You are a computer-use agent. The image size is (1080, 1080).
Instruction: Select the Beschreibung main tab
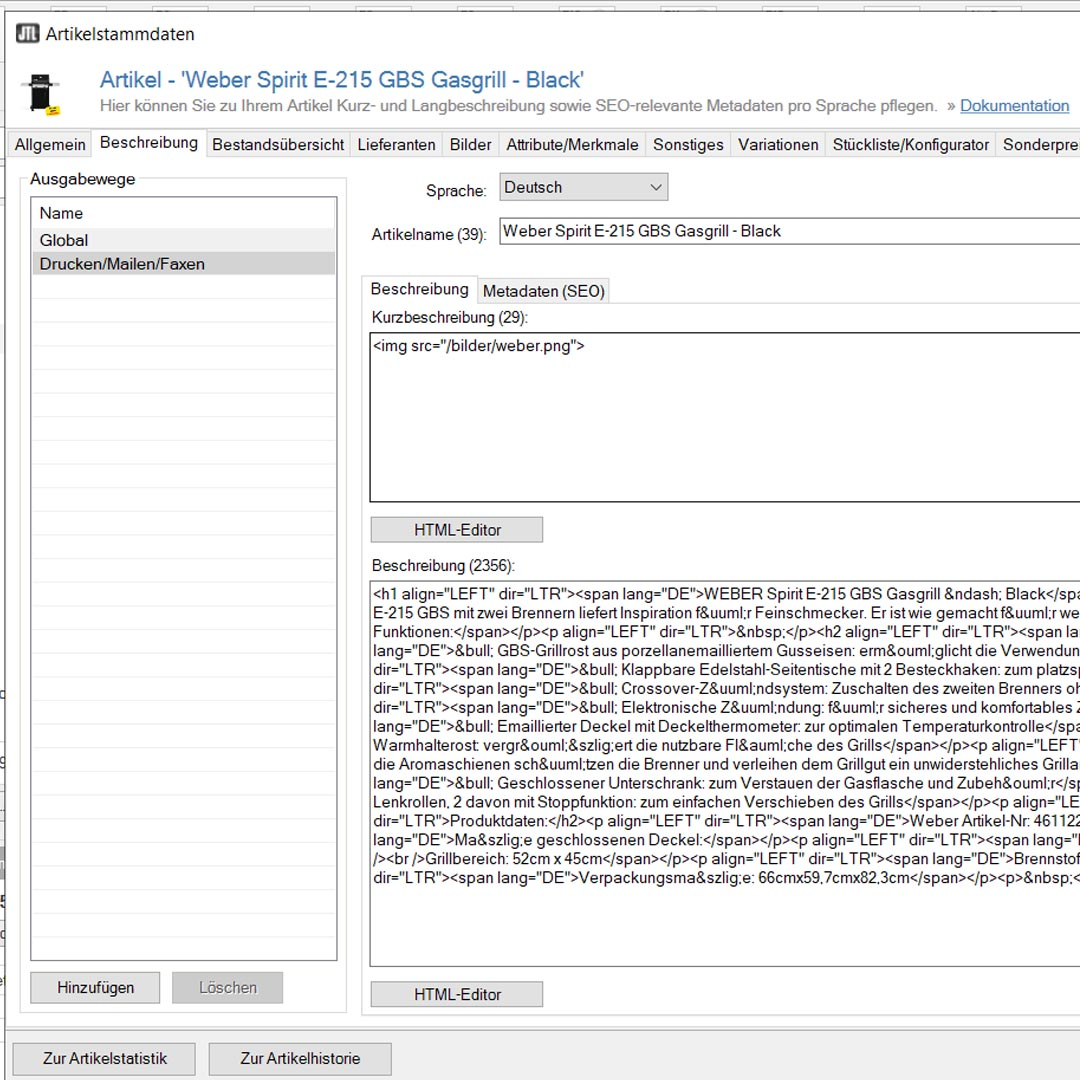(149, 143)
